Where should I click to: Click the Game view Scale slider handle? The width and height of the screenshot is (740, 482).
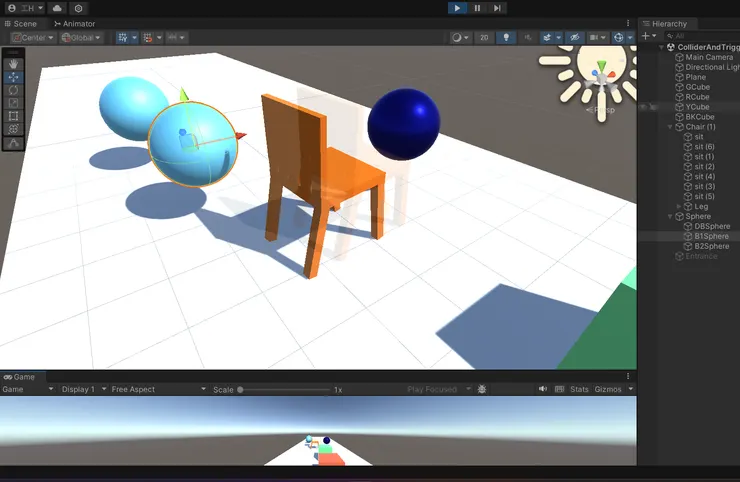click(x=240, y=390)
